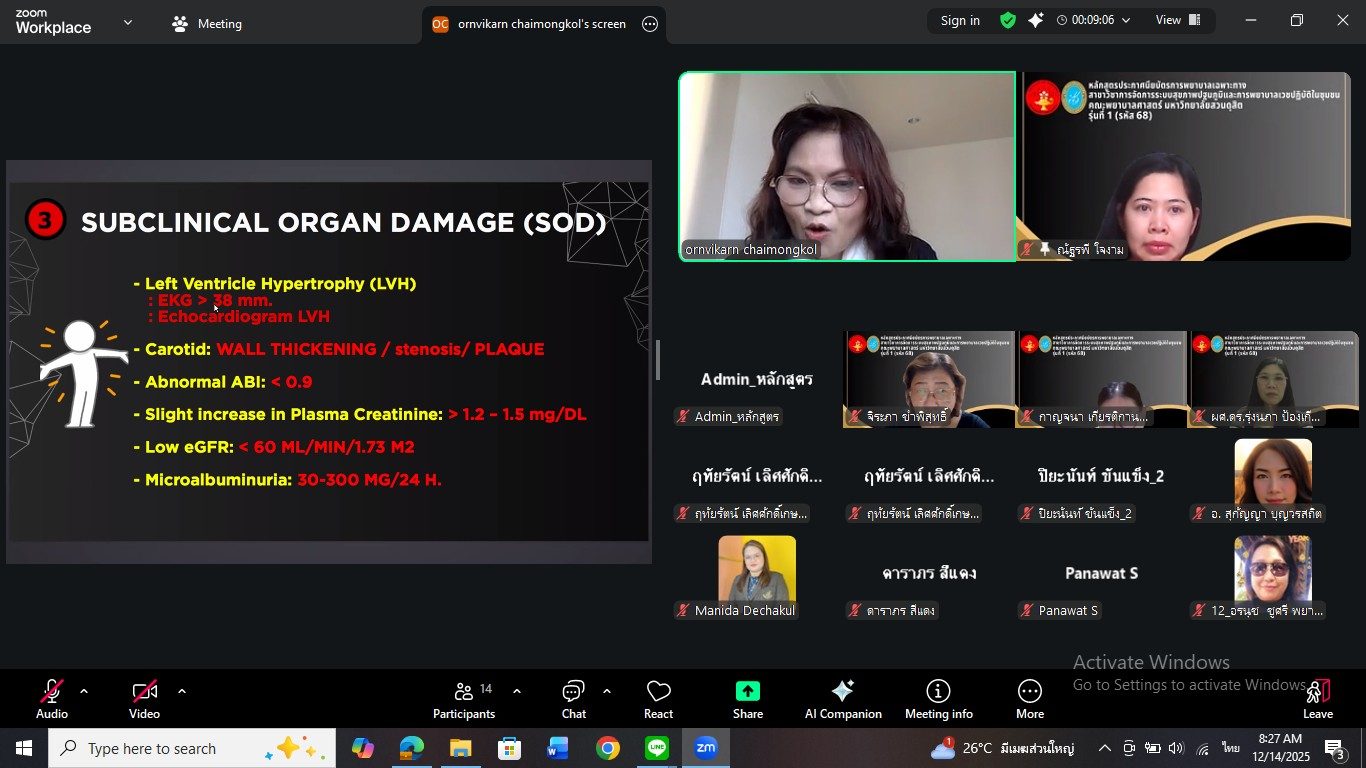
Task: Show Meeting info
Action: (938, 699)
